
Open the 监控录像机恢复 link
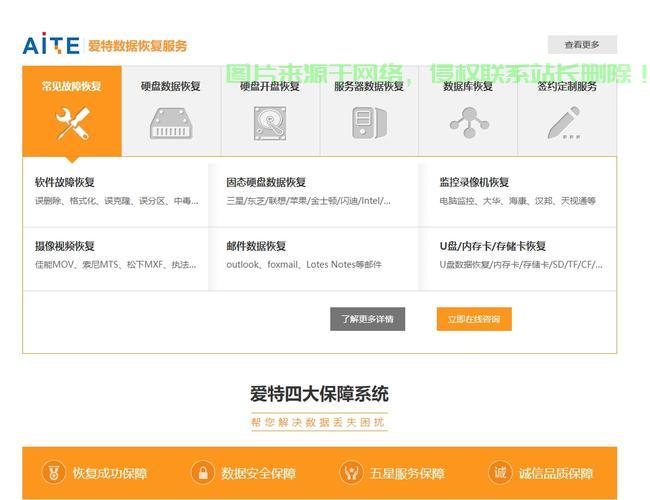[x=474, y=182]
